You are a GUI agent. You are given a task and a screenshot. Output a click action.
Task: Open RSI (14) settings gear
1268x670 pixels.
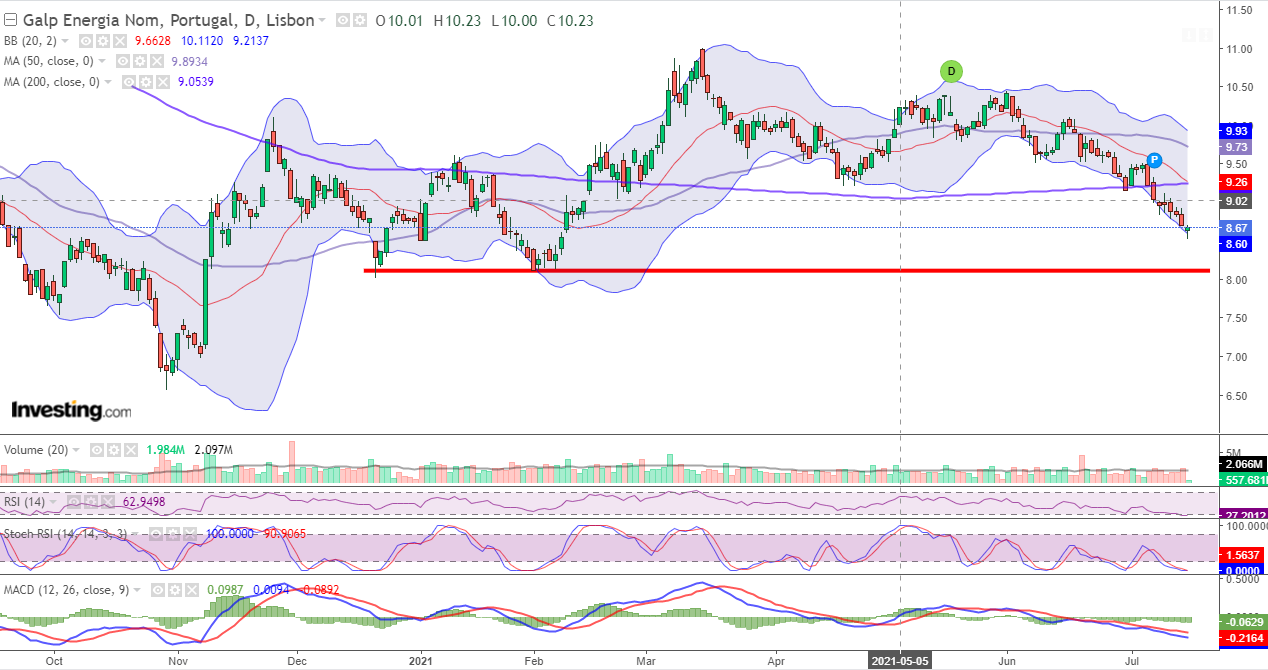click(91, 502)
